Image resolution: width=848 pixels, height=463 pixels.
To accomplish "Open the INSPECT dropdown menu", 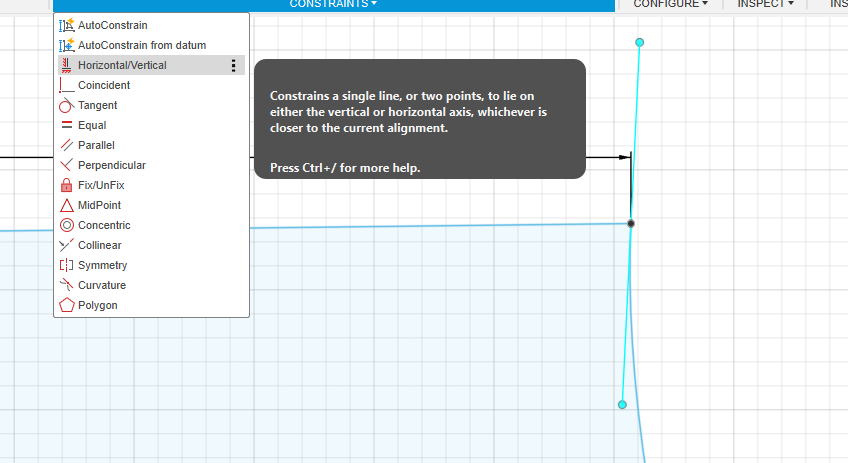I will (765, 4).
